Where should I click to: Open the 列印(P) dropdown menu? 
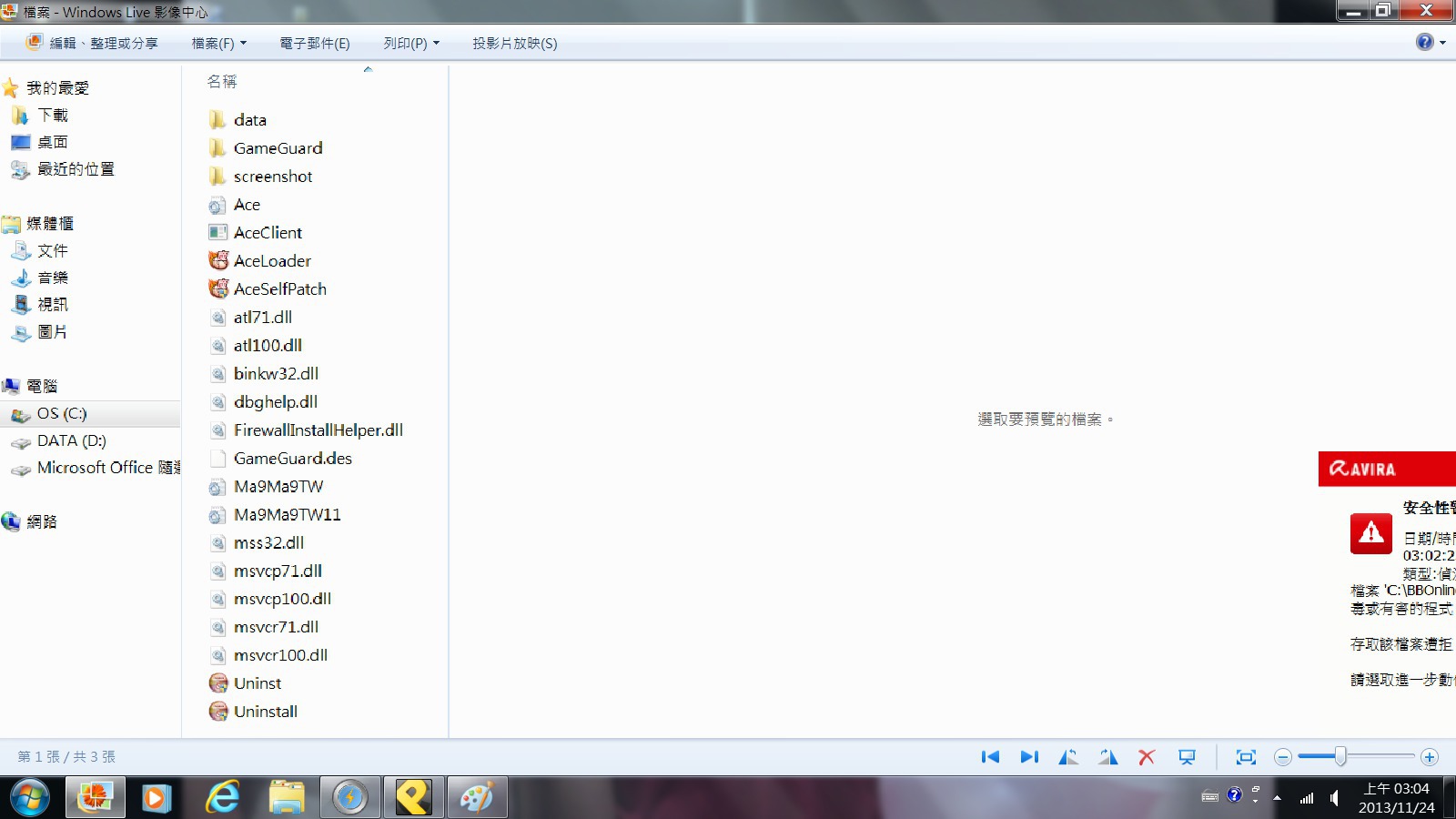pos(411,43)
